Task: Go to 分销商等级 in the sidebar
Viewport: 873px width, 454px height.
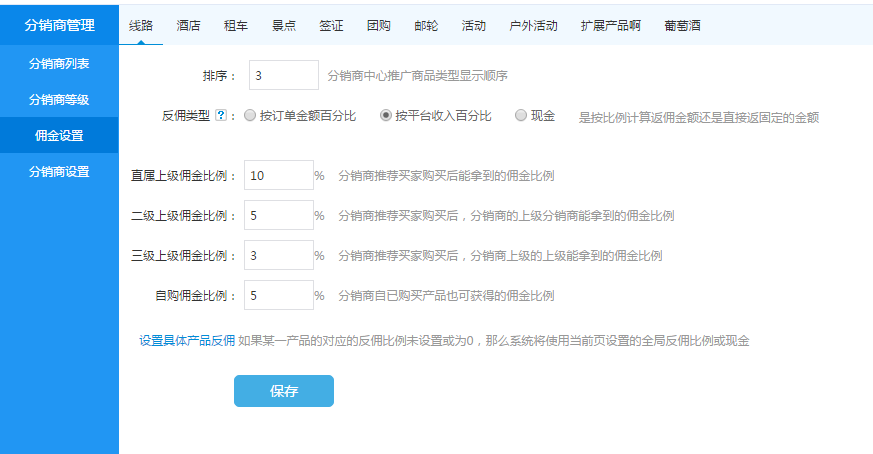Action: click(x=59, y=100)
